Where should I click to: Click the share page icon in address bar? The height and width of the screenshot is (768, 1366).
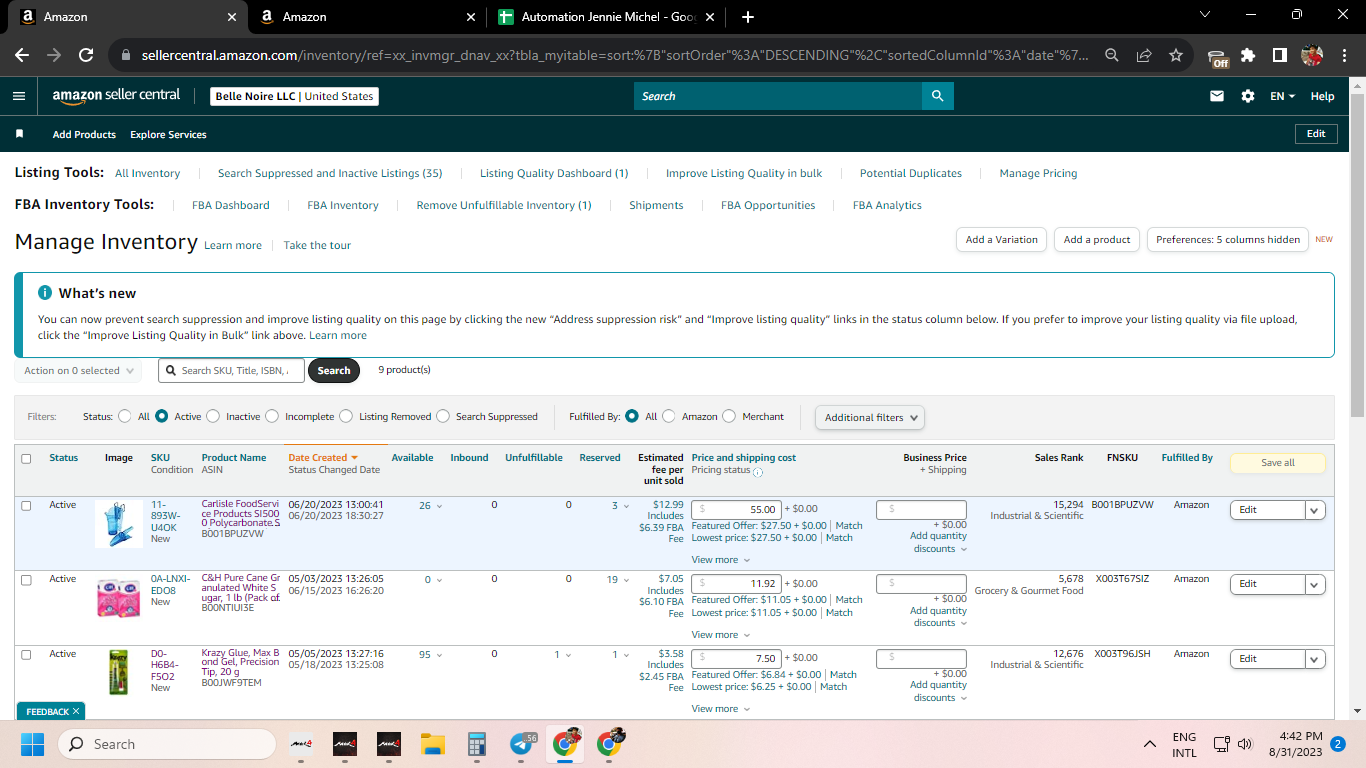coord(1144,56)
